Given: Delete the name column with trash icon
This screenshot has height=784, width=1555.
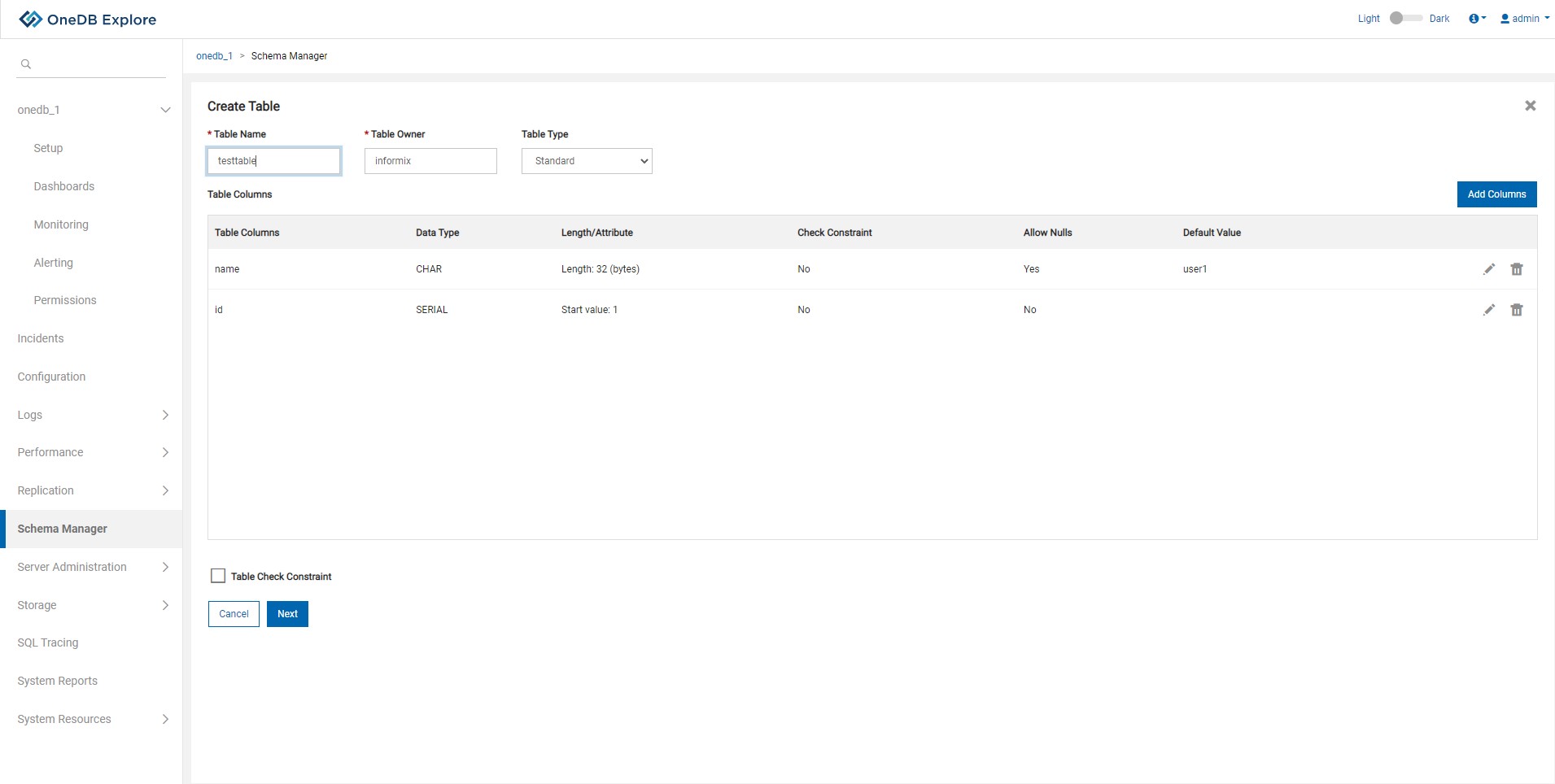Looking at the screenshot, I should point(1517,269).
